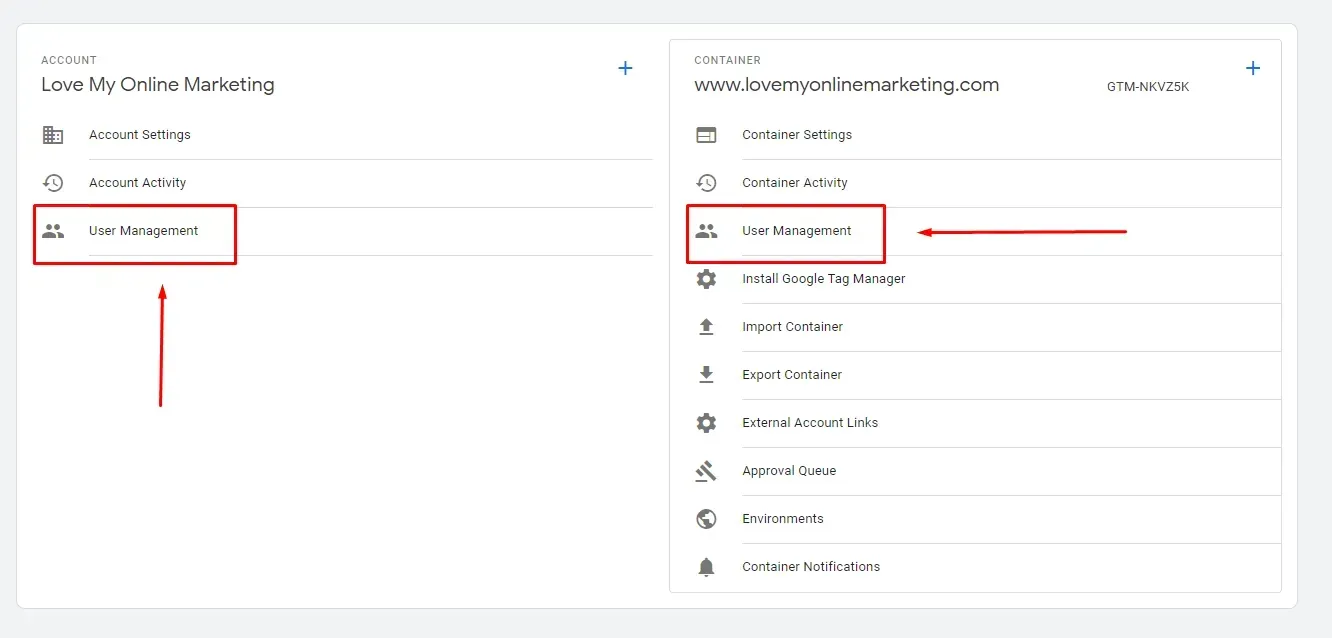Open Environments
The image size is (1332, 638).
click(x=783, y=519)
